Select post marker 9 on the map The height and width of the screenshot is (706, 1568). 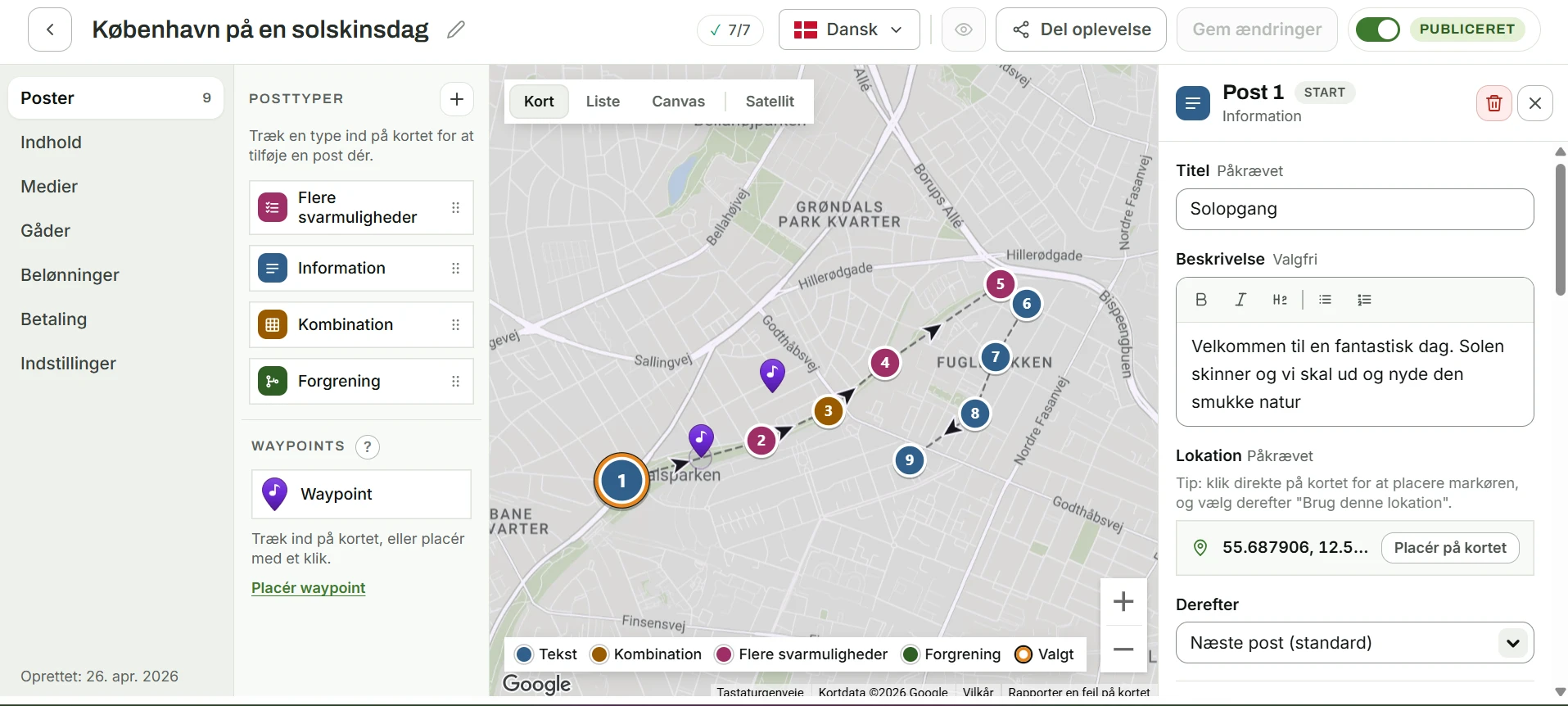point(909,460)
